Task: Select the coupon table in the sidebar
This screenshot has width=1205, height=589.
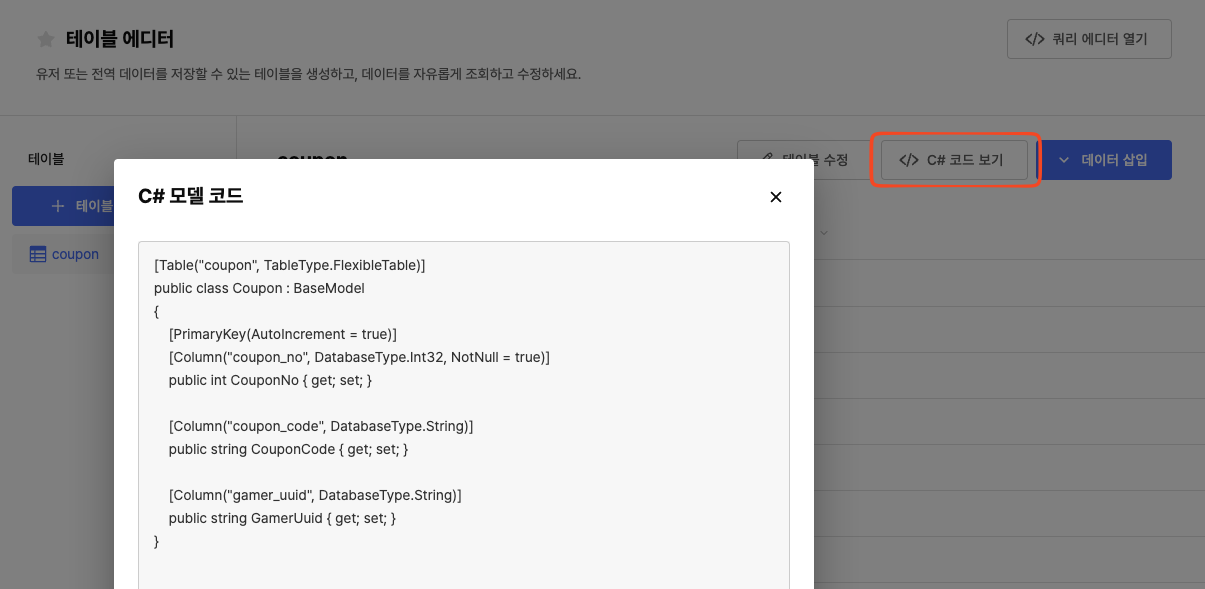Action: (75, 254)
